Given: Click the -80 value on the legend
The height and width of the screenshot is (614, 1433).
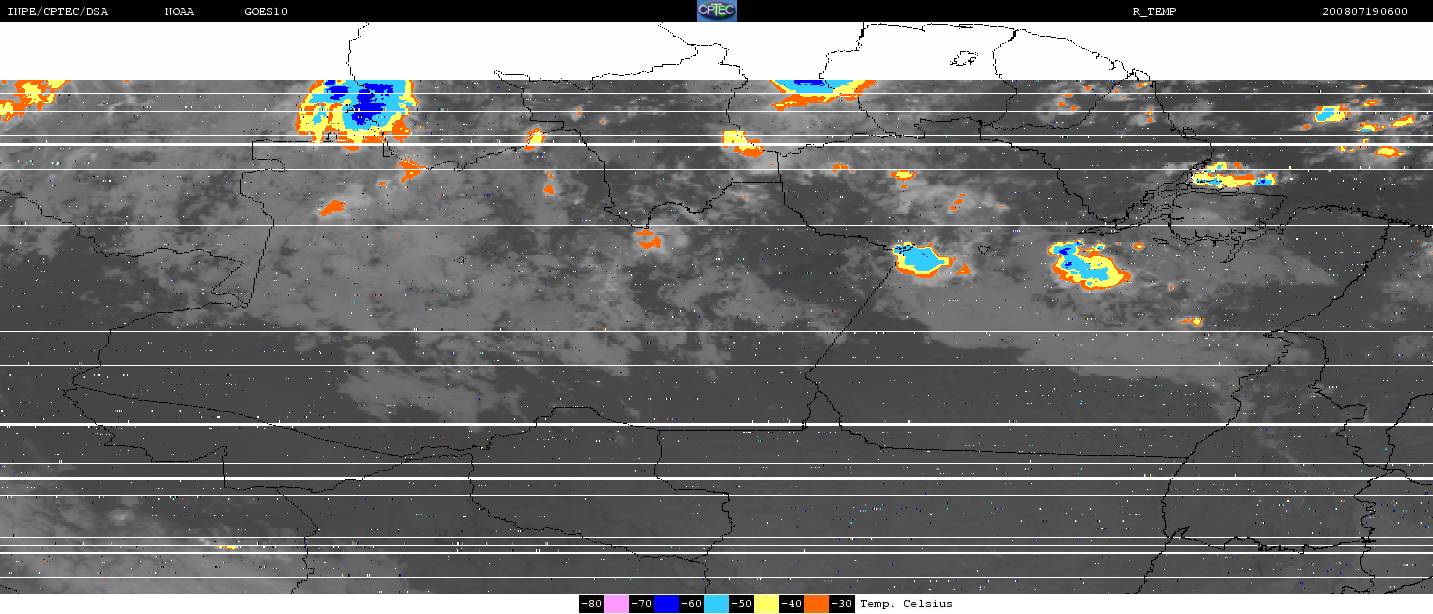Looking at the screenshot, I should coord(591,604).
